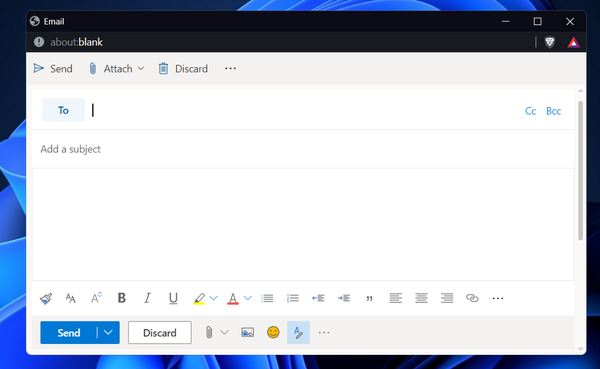The image size is (600, 369).
Task: Expand the blue Send options dropdown
Action: (108, 333)
